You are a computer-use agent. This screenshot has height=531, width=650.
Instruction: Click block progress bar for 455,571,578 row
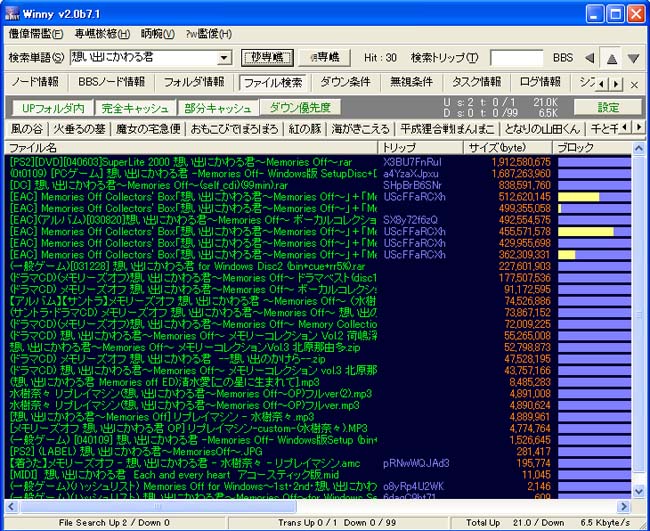[594, 232]
